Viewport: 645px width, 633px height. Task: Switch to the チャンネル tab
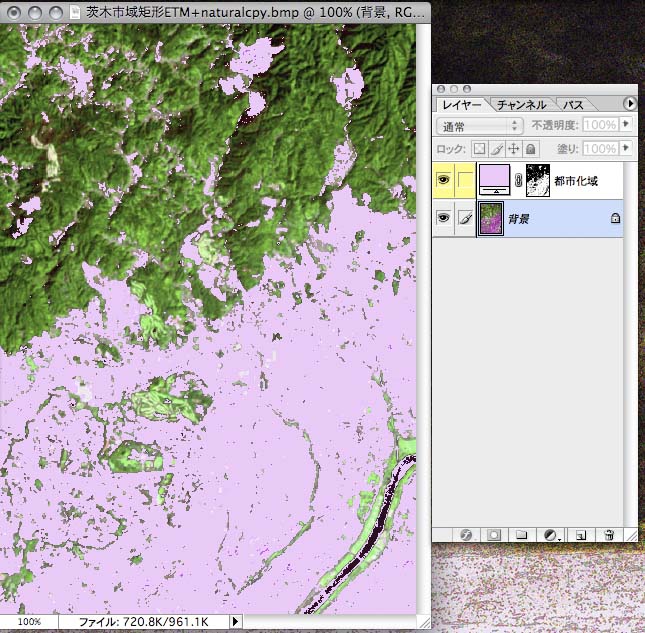coord(521,105)
